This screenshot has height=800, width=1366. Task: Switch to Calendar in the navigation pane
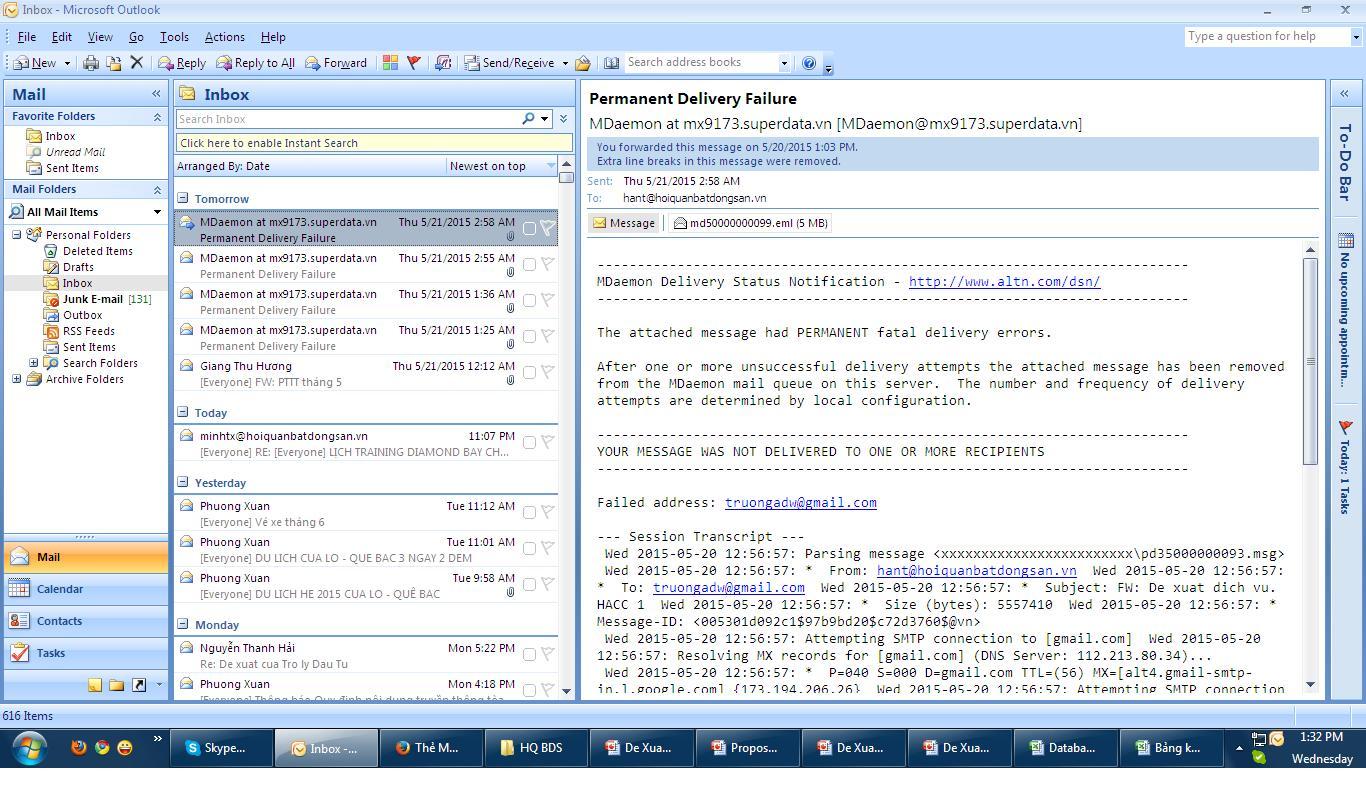(x=86, y=589)
